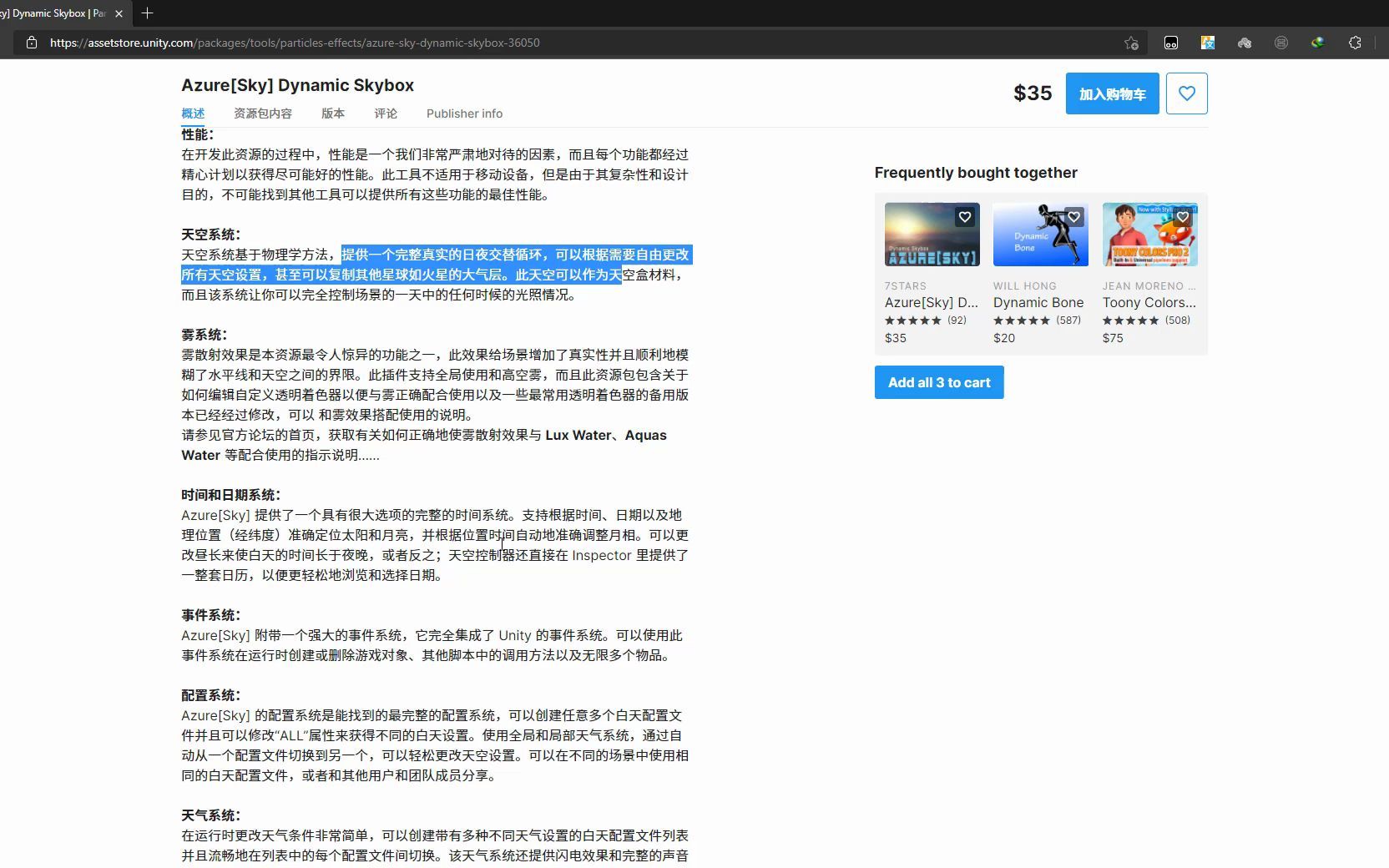Screen dimensions: 1389x868
Task: Switch to the 版本 tab
Action: click(x=333, y=114)
